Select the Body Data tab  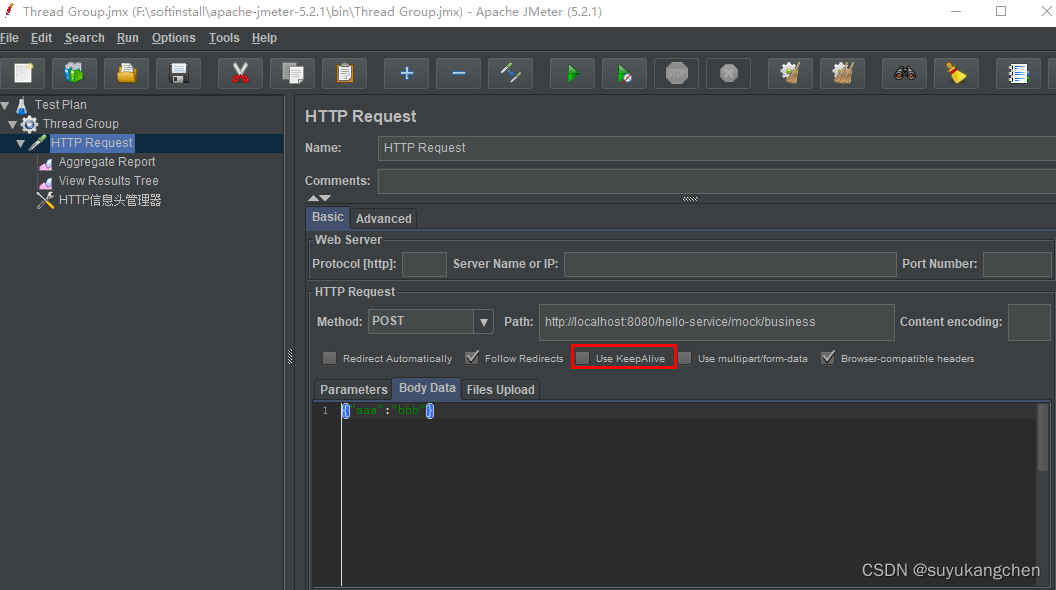point(427,388)
